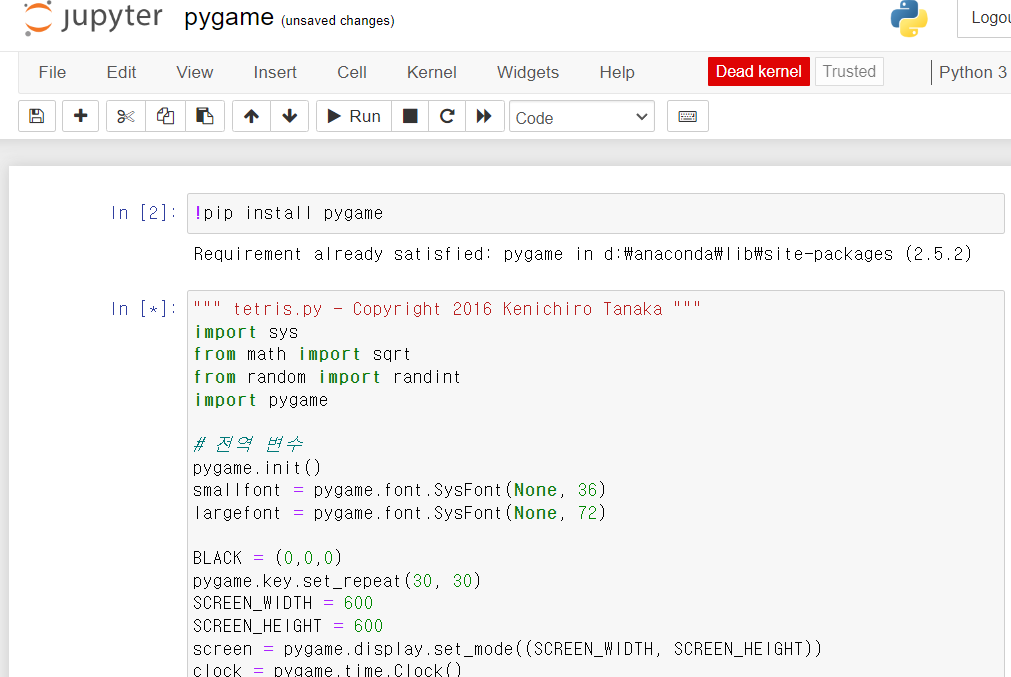Open the Cell menu
Viewport: 1011px width, 677px height.
352,72
